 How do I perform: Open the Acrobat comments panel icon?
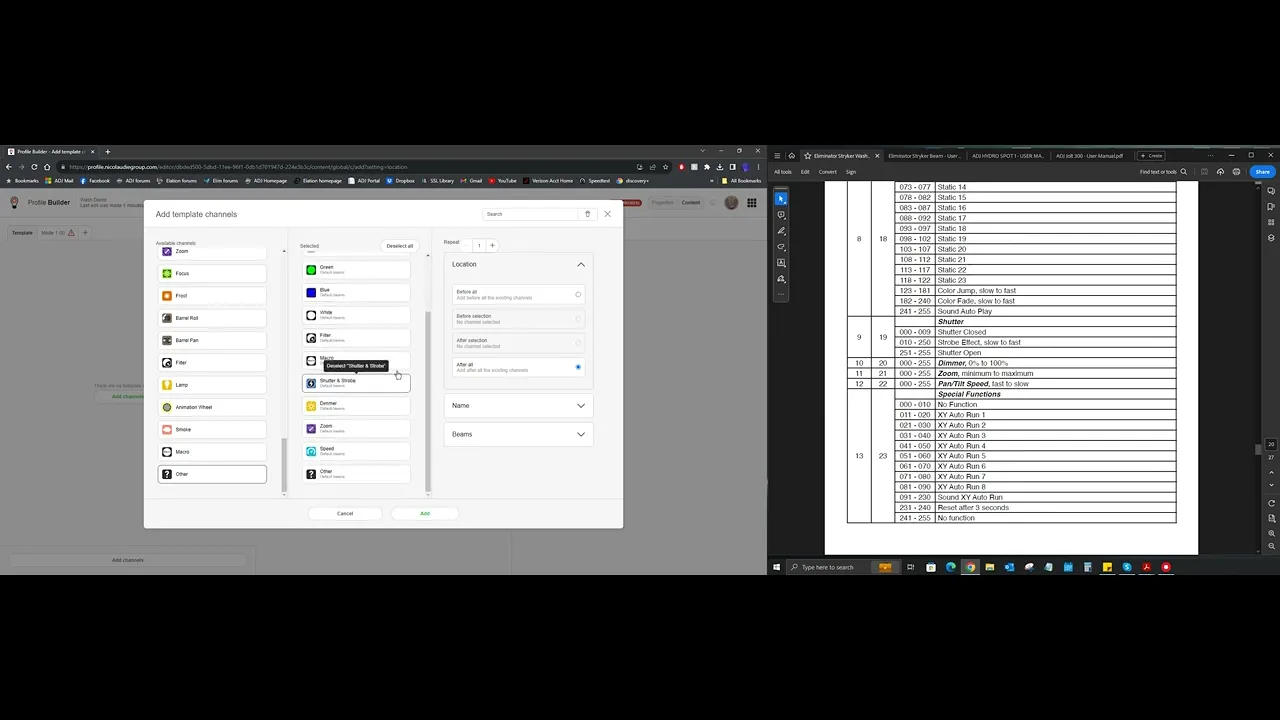[1271, 189]
